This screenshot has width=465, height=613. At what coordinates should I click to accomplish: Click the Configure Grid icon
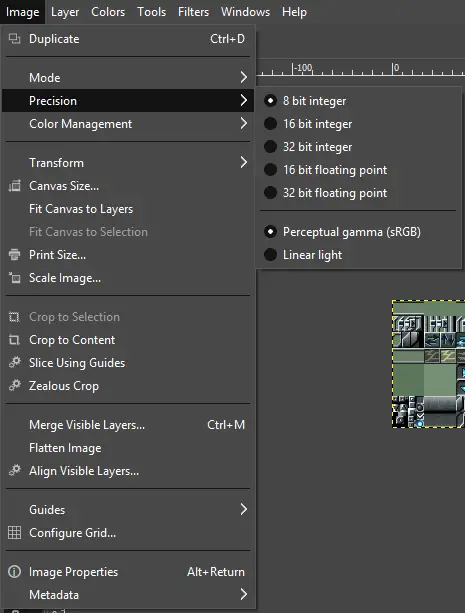pos(14,533)
